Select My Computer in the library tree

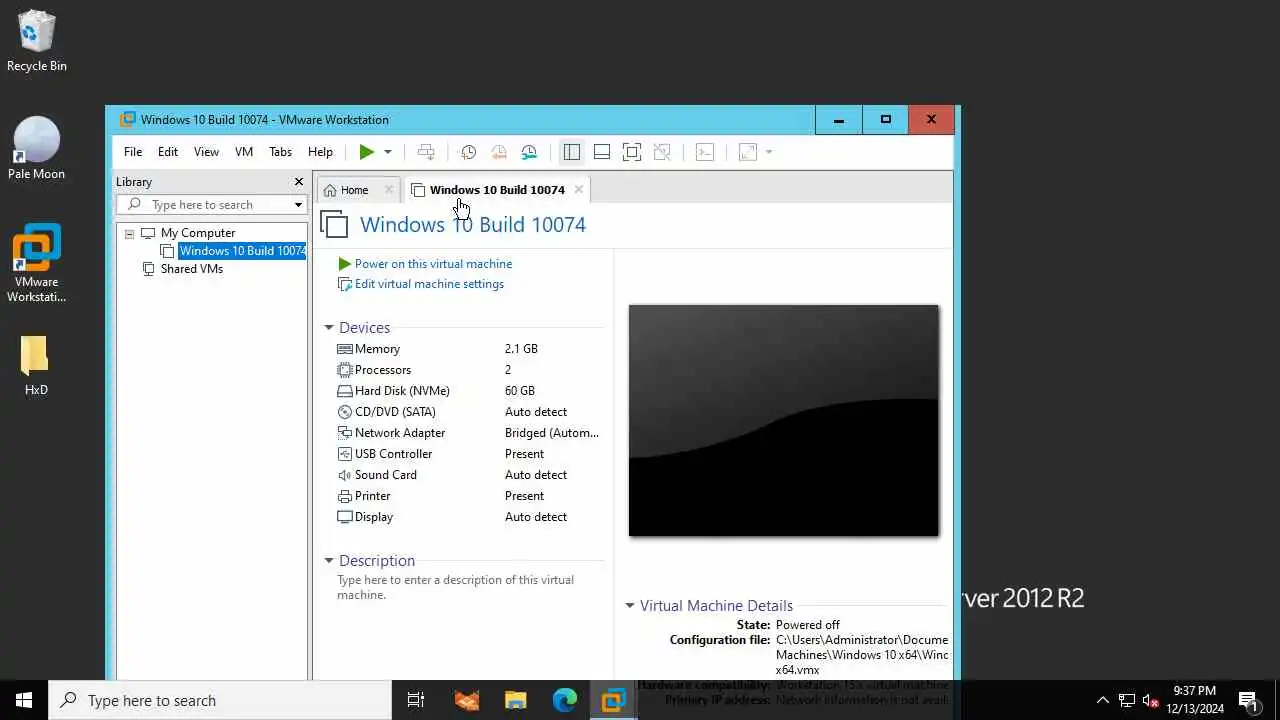tap(198, 233)
